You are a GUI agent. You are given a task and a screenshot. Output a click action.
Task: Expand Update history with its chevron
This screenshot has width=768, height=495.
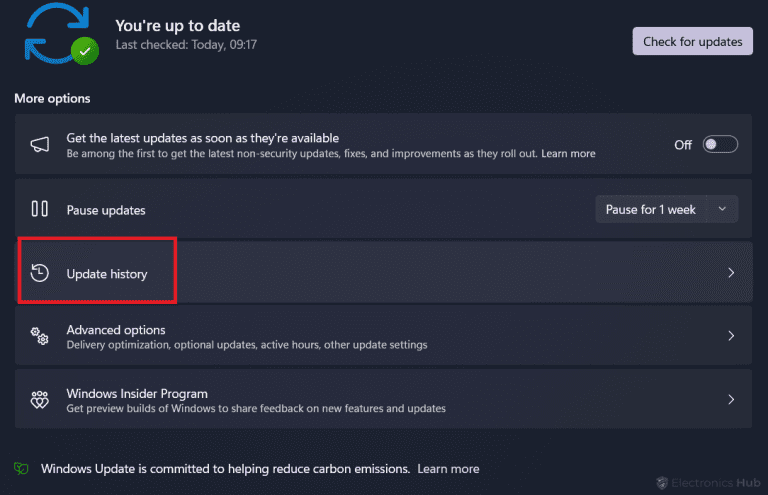pyautogui.click(x=731, y=273)
